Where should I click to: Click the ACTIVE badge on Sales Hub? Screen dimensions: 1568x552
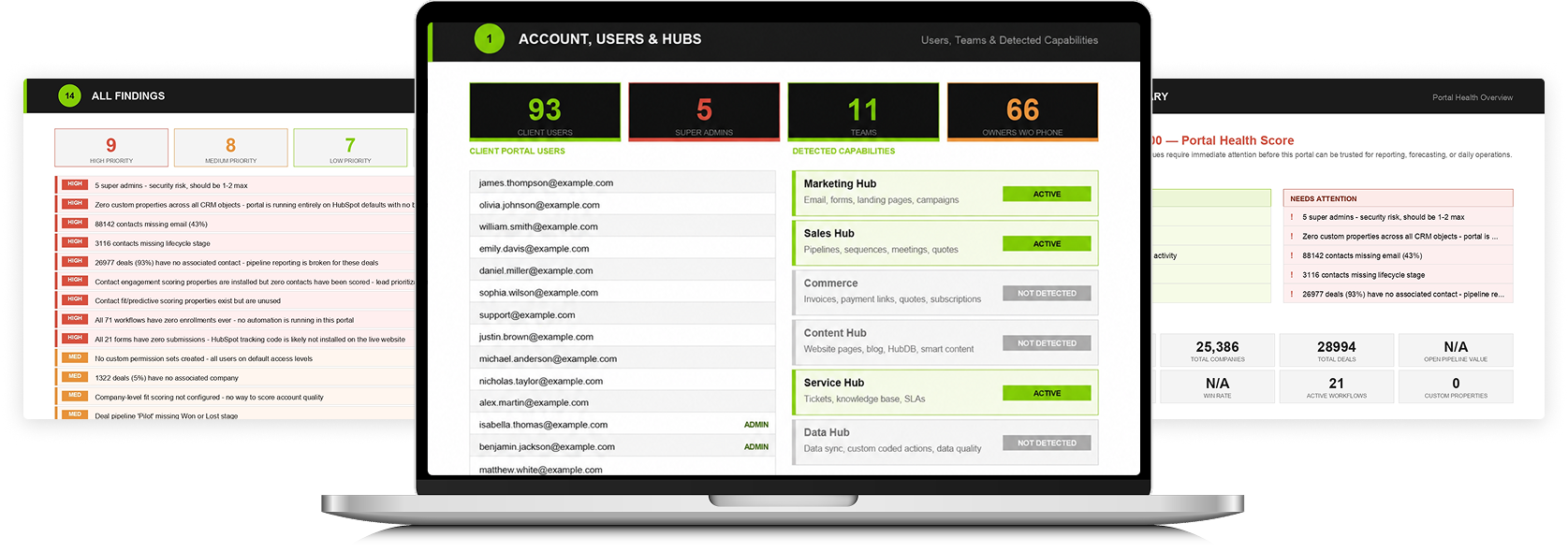[1047, 243]
